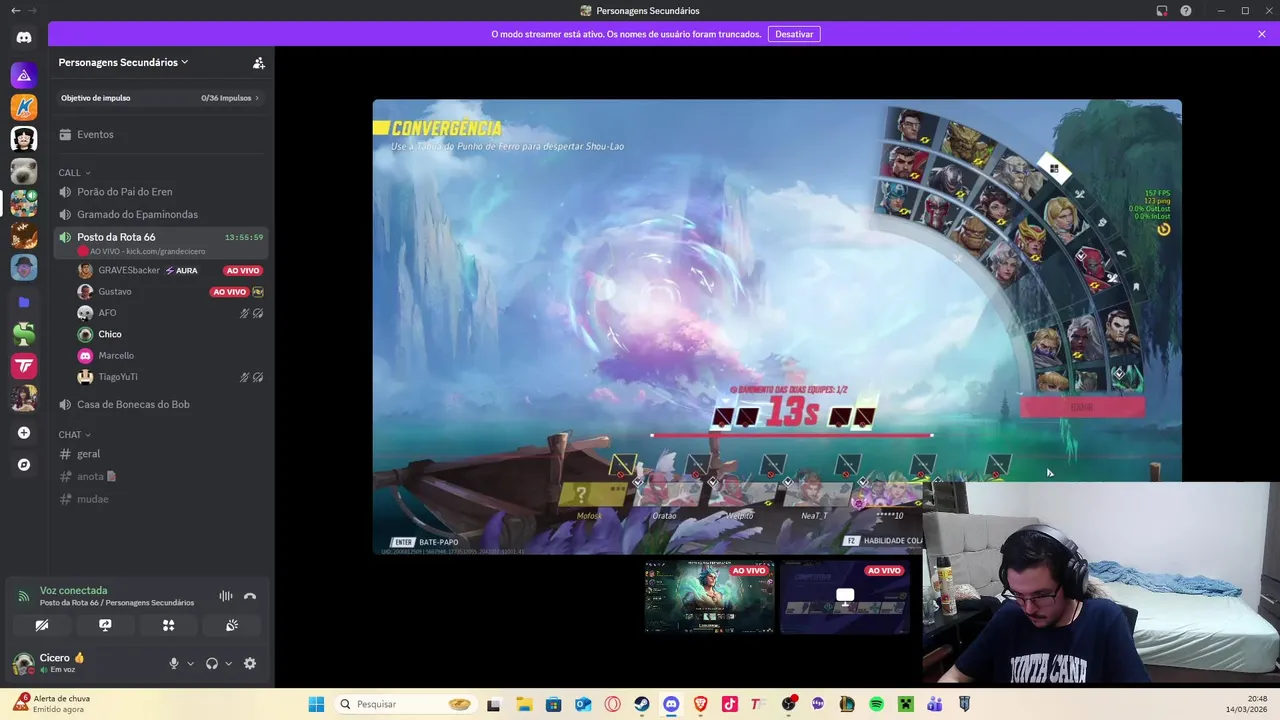Open the Discord help icon in title bar
The height and width of the screenshot is (720, 1280).
[1186, 11]
